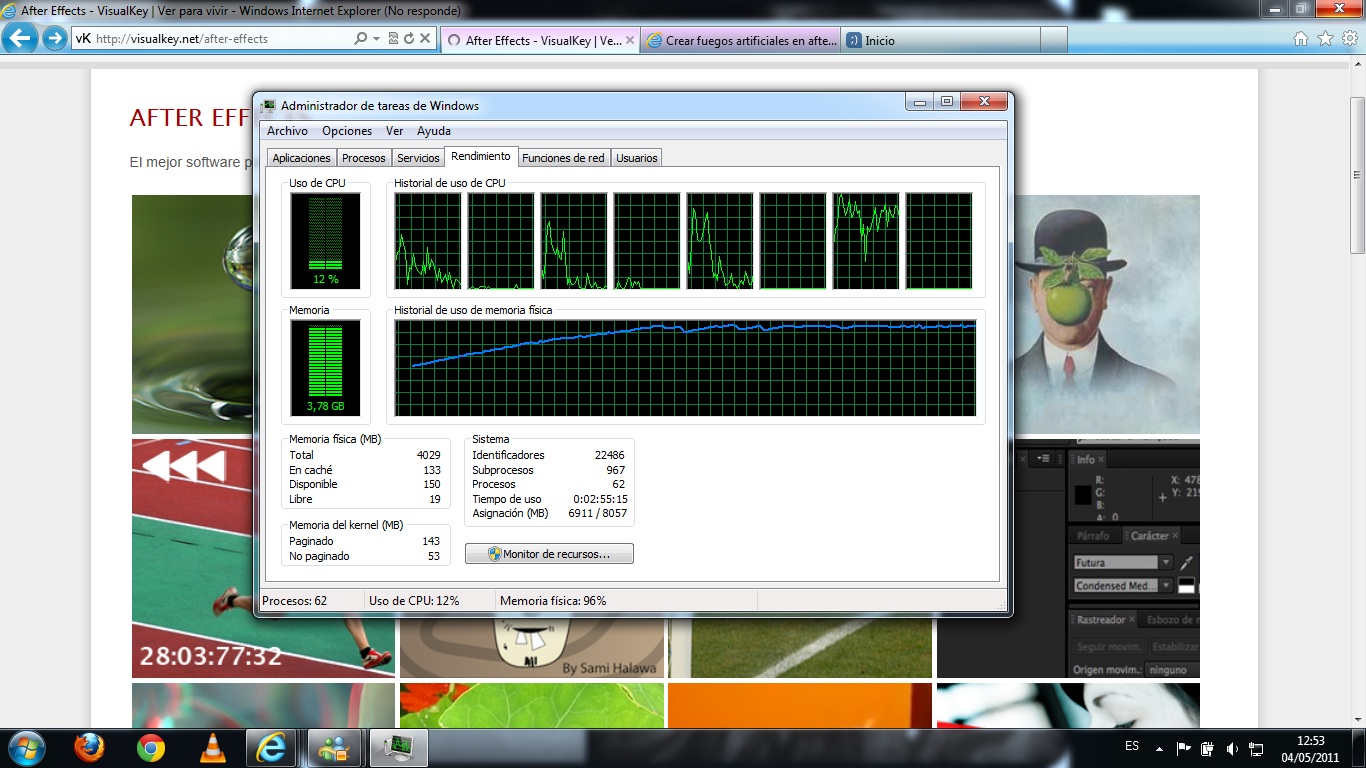Open IE favorites star icon
The height and width of the screenshot is (768, 1366).
(x=1325, y=39)
